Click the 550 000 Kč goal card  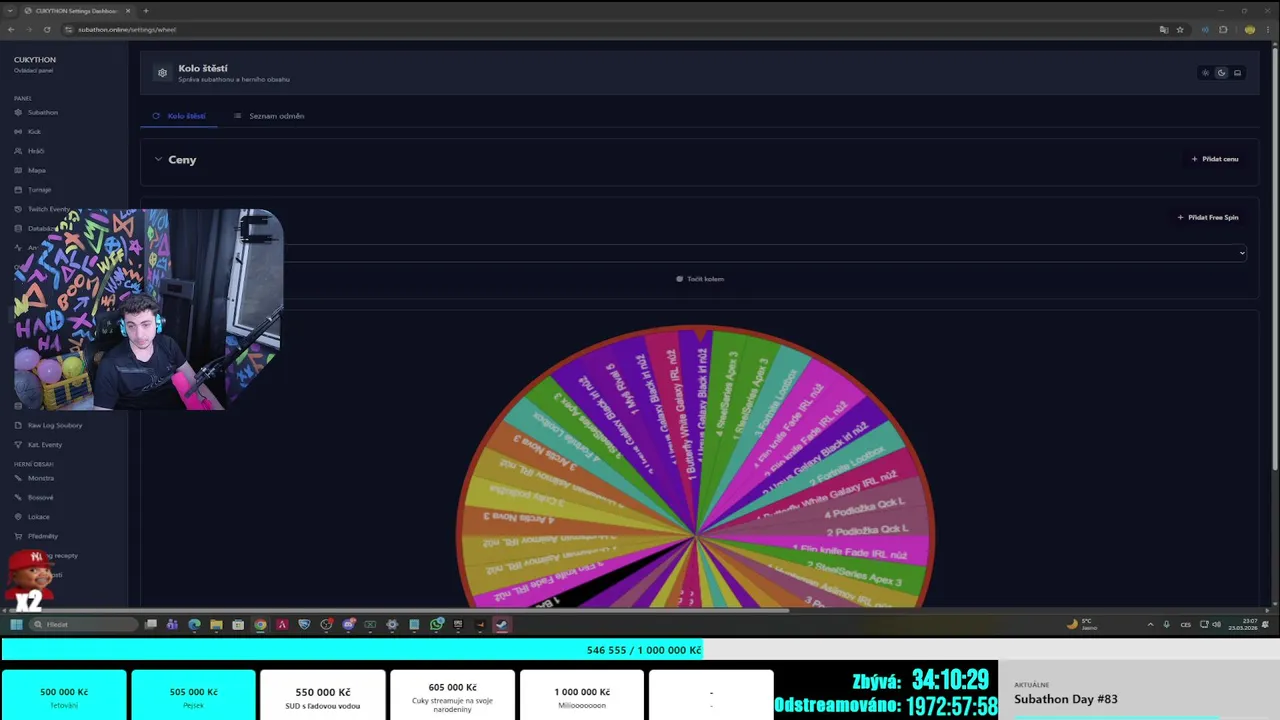pyautogui.click(x=322, y=695)
